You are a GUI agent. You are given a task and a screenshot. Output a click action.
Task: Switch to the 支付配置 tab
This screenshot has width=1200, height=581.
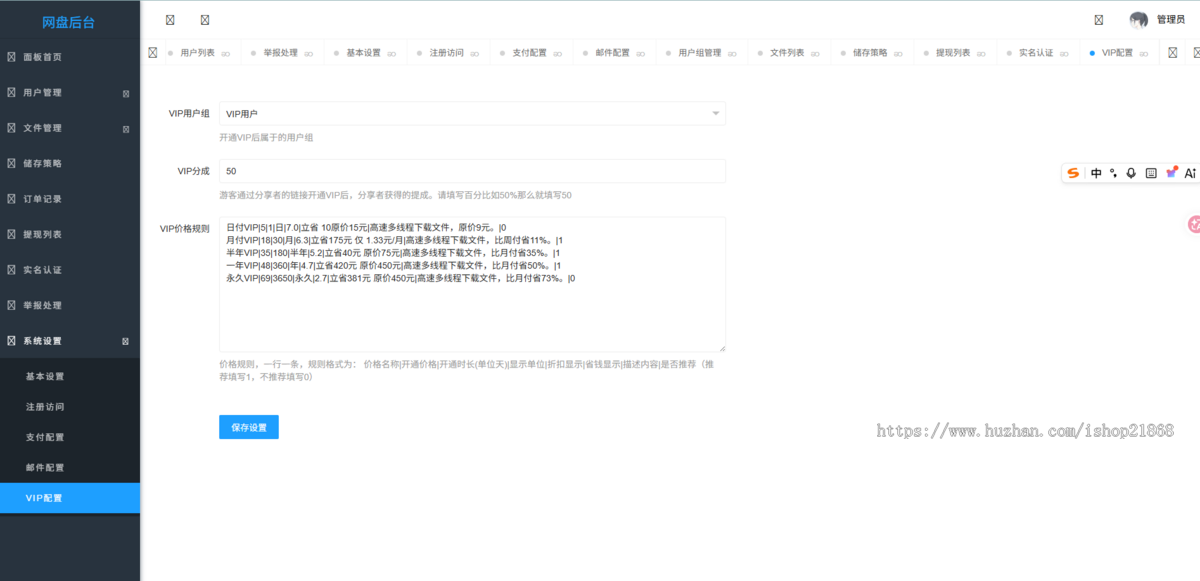pos(529,53)
